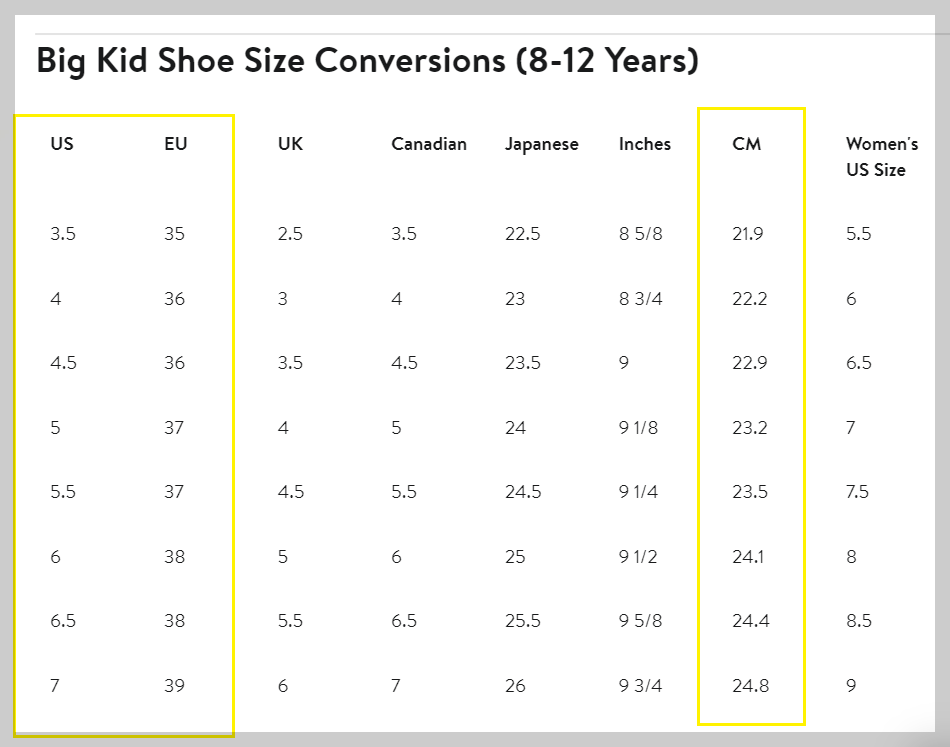Click the Women's US Size header
This screenshot has width=950, height=747.
882,157
